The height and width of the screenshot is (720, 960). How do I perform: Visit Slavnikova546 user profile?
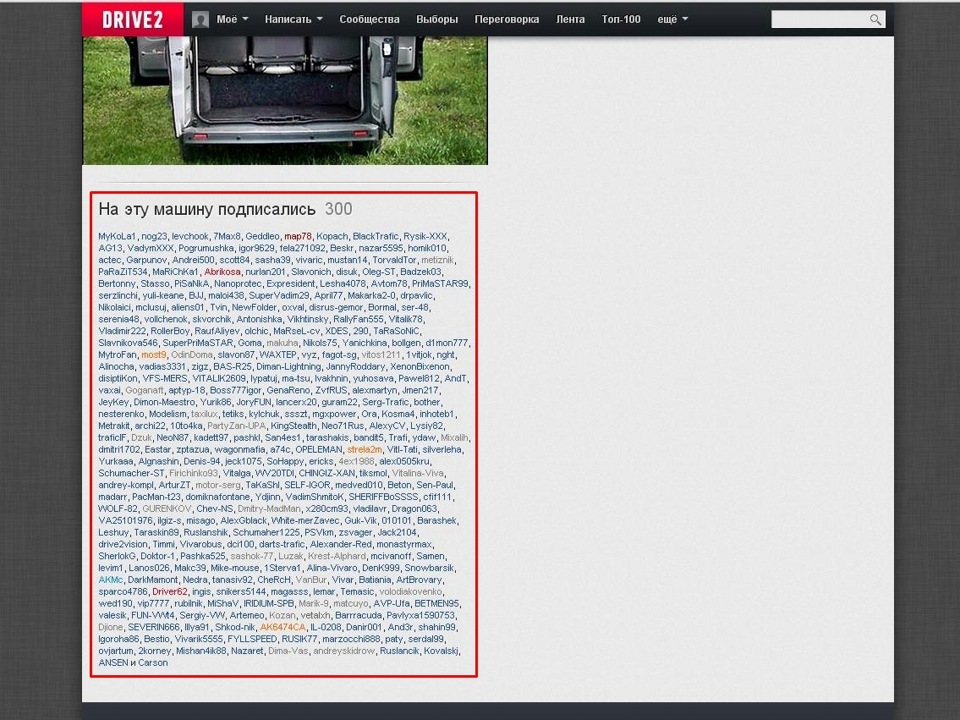128,343
